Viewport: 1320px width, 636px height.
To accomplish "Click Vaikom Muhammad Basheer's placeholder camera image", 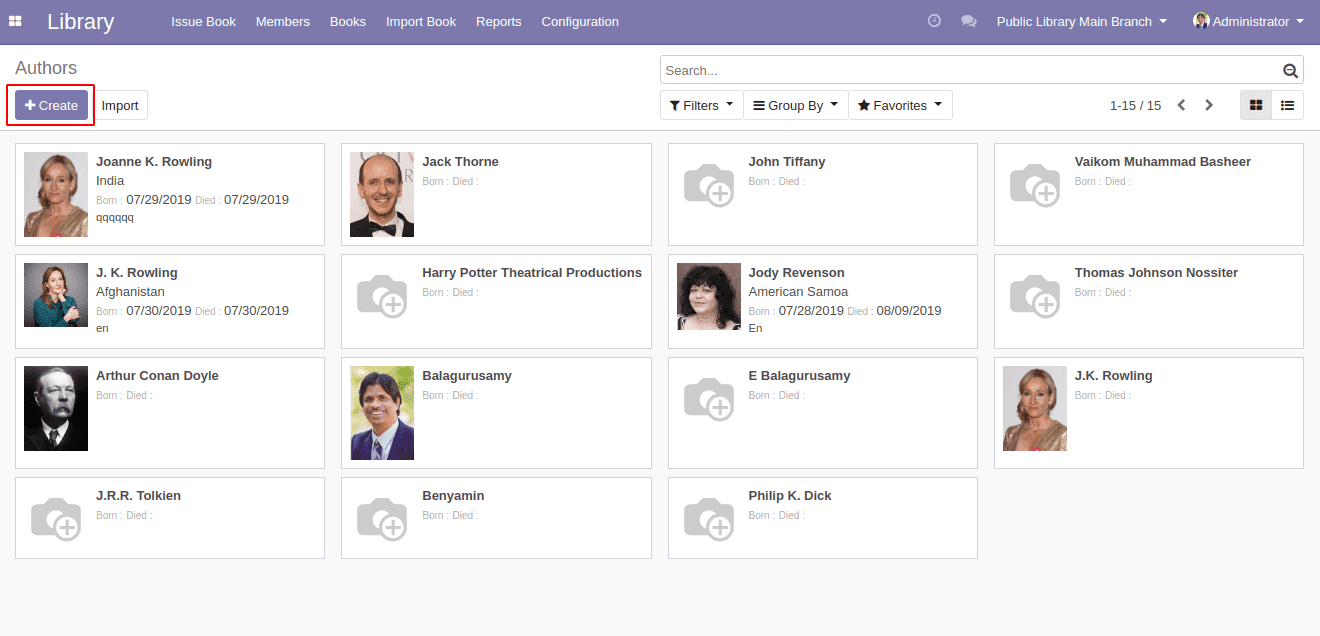I will 1035,185.
